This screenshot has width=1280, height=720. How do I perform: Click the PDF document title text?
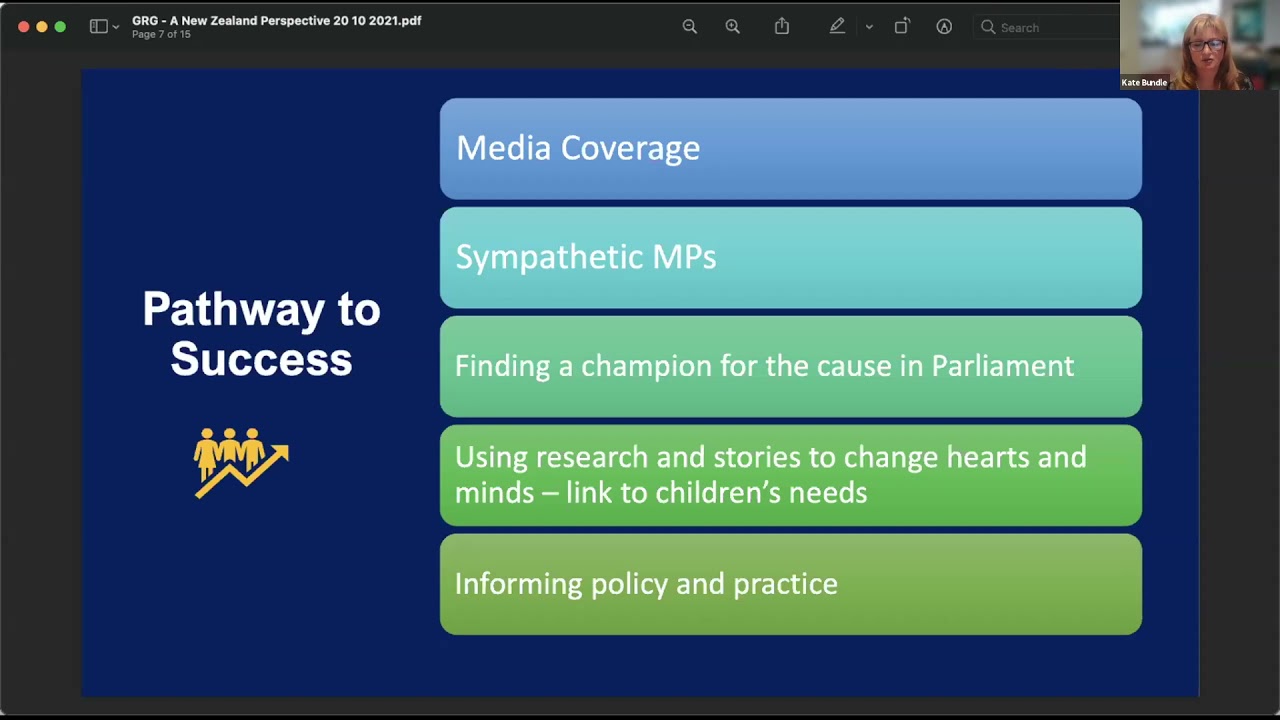(277, 20)
